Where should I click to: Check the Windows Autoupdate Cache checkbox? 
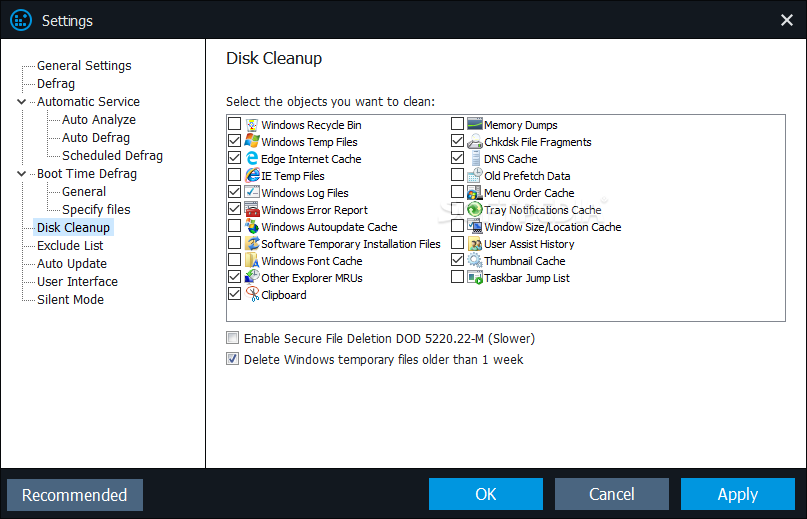pos(235,226)
